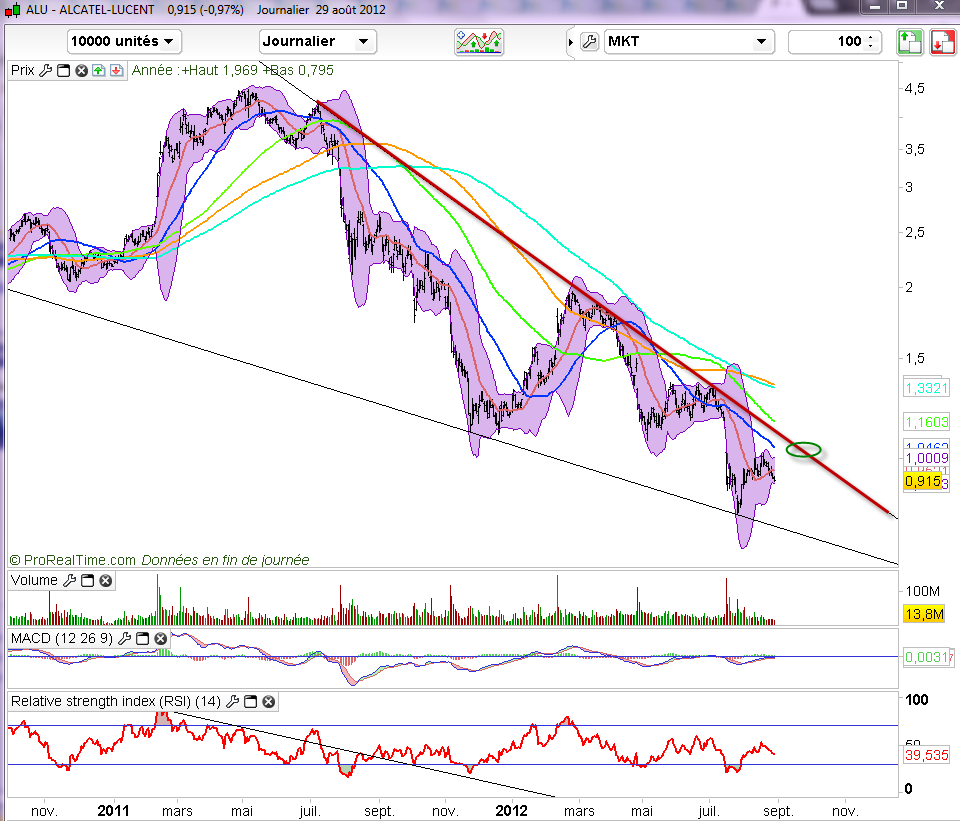The image size is (960, 821).
Task: Click the quantity stepper arrows beside 100
Action: [x=871, y=42]
